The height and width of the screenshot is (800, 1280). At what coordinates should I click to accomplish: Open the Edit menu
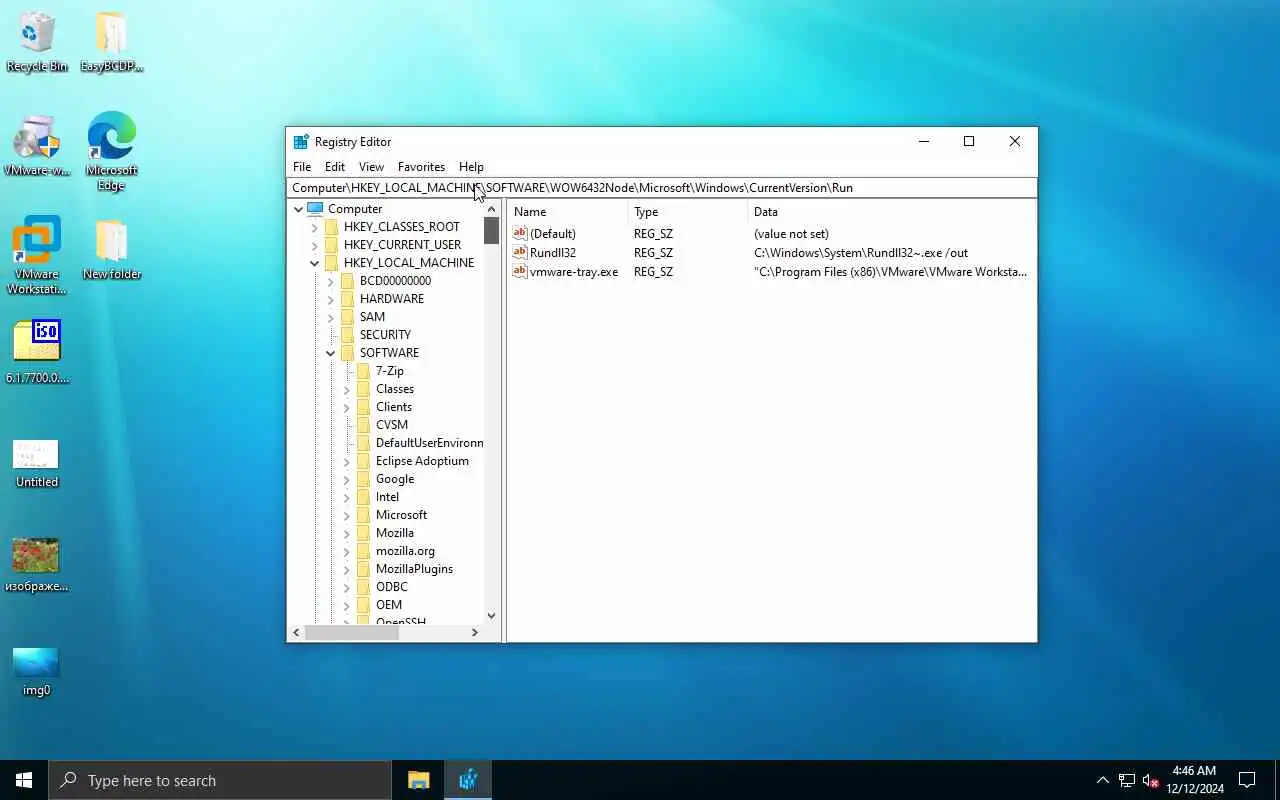(335, 167)
